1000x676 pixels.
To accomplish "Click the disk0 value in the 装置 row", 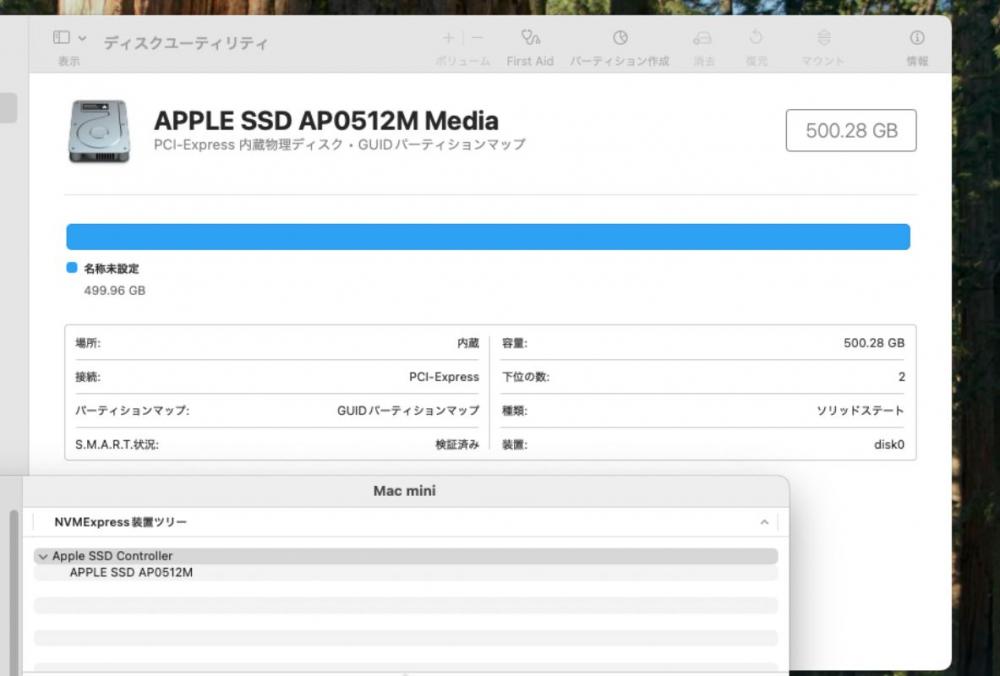I will (889, 445).
